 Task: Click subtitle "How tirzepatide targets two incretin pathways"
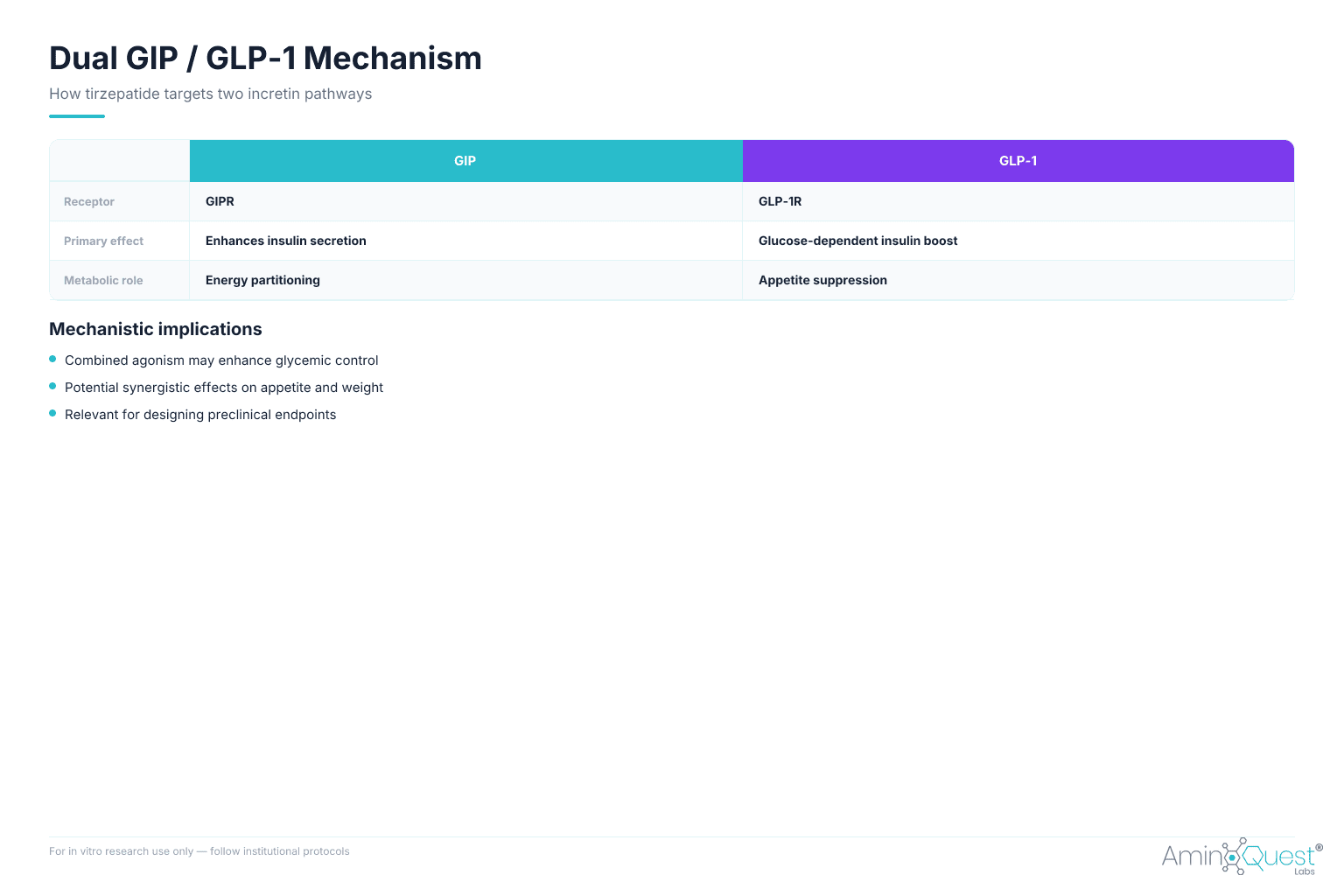click(x=210, y=94)
